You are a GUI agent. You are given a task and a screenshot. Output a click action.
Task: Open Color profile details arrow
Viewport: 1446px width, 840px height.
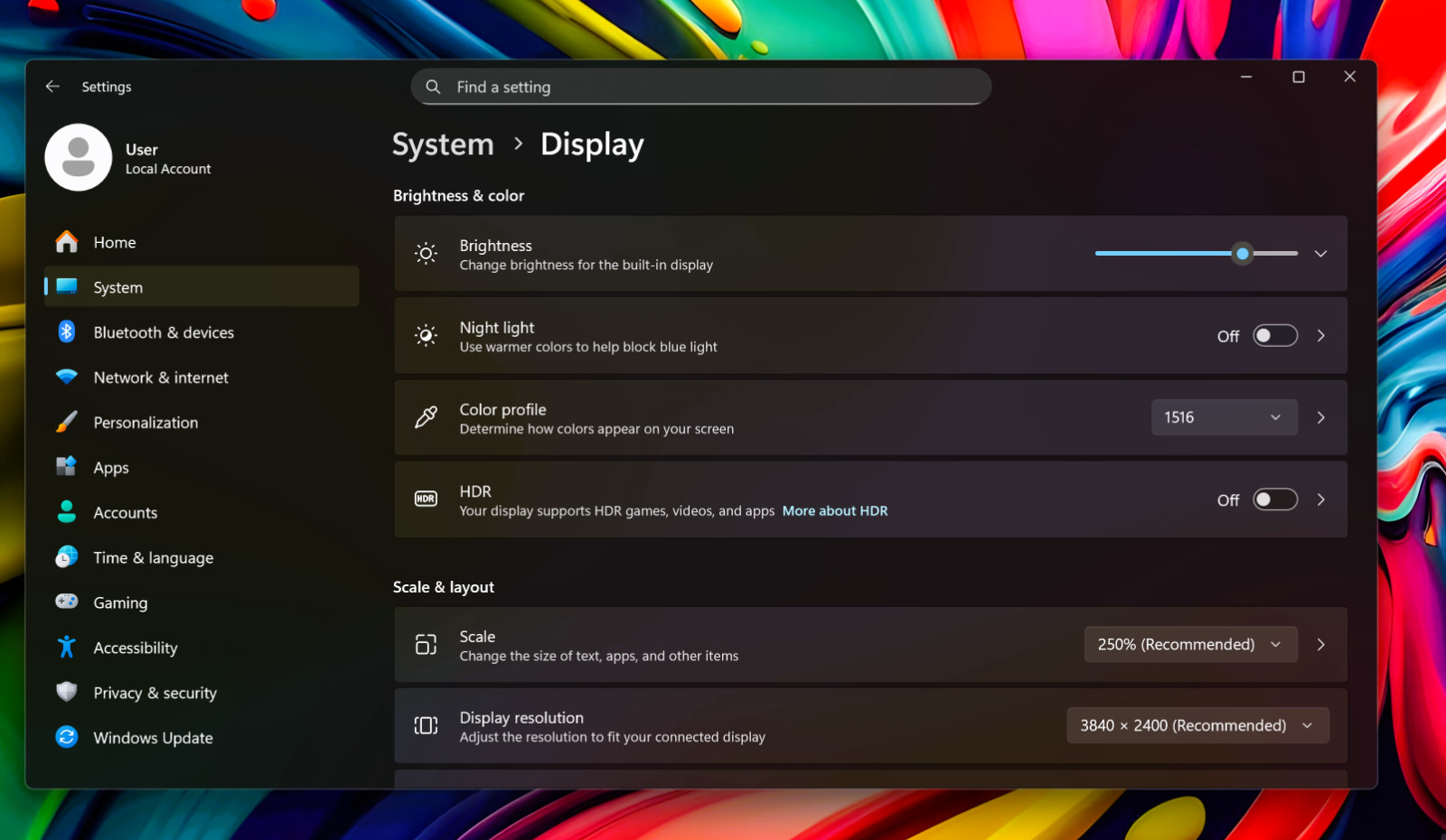(1320, 417)
